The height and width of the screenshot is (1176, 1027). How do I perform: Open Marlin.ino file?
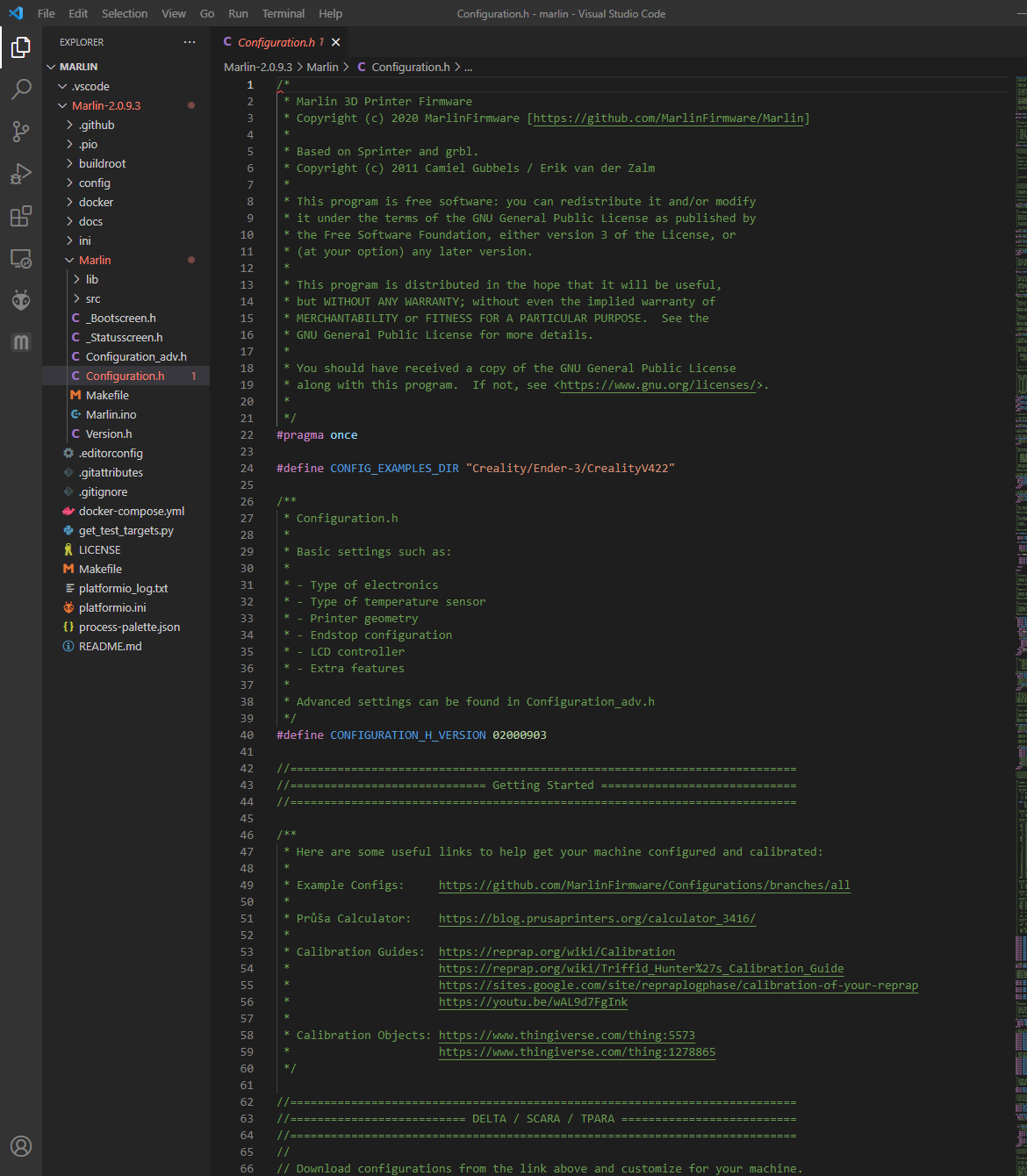(x=126, y=414)
